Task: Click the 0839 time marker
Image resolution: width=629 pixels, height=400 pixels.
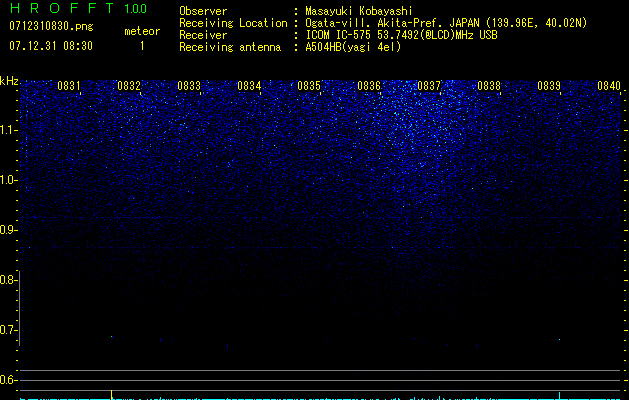Action: (549, 86)
